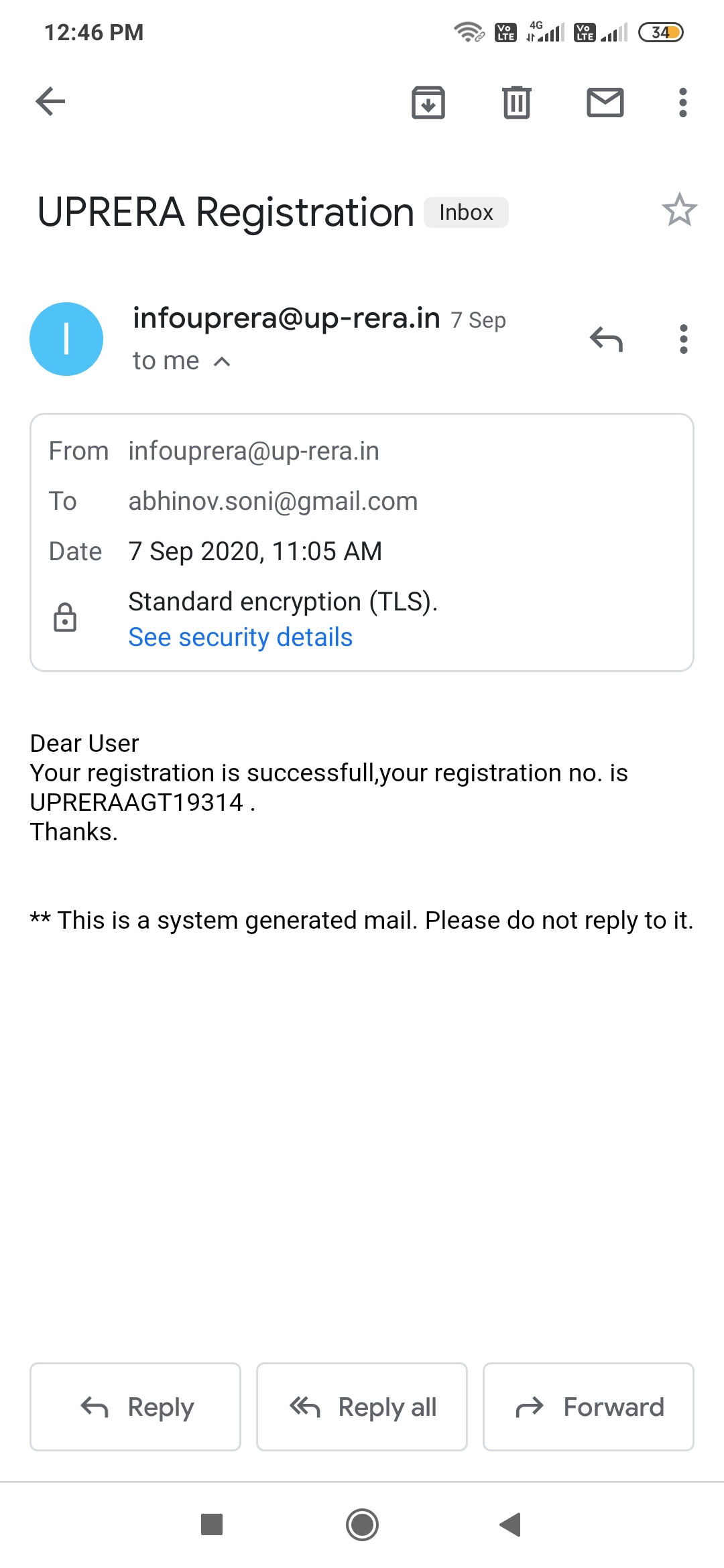Tap the Android home circle button
This screenshot has width=724, height=1568.
(x=362, y=1524)
